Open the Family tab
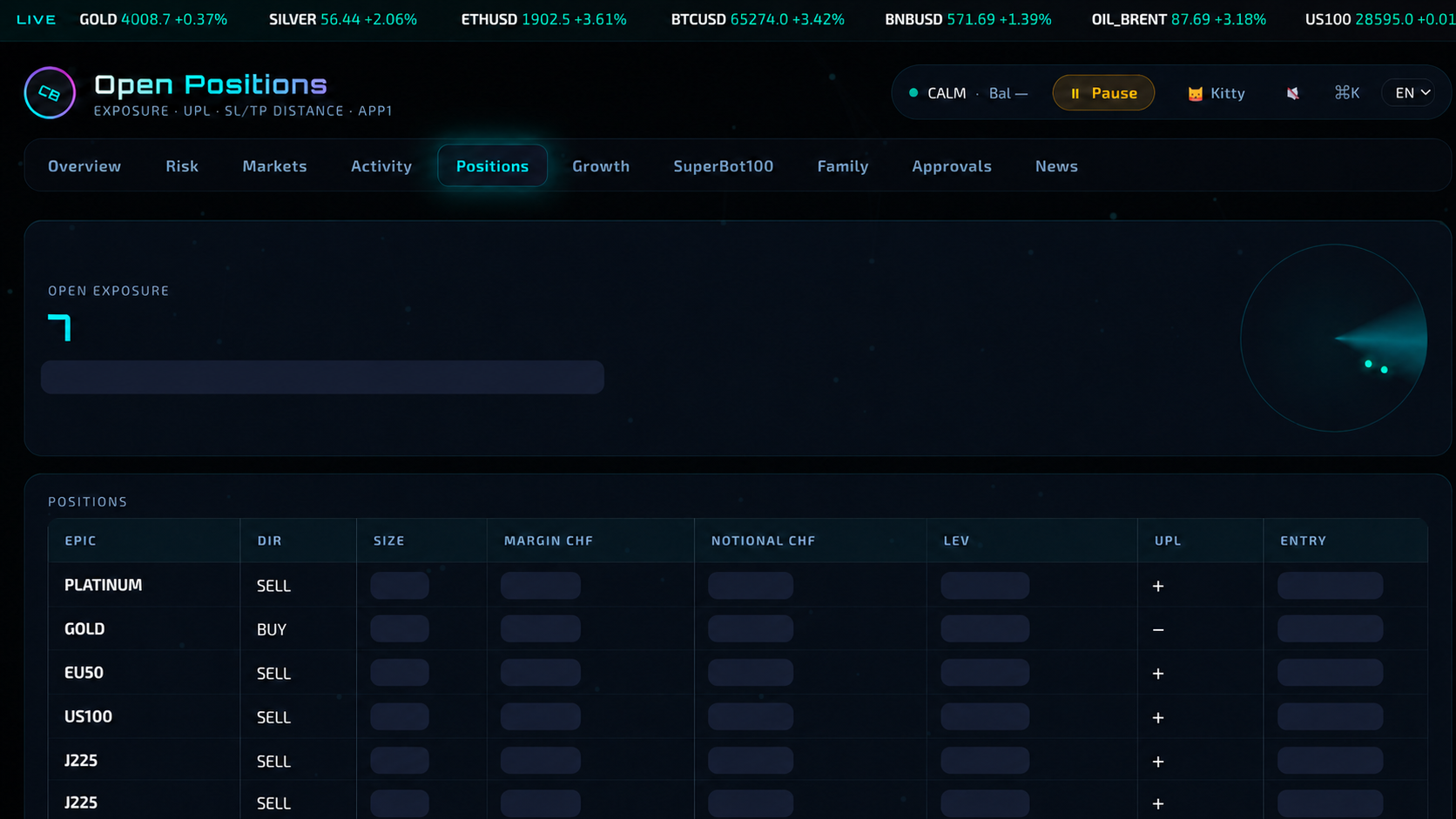The image size is (1456, 819). 843,166
